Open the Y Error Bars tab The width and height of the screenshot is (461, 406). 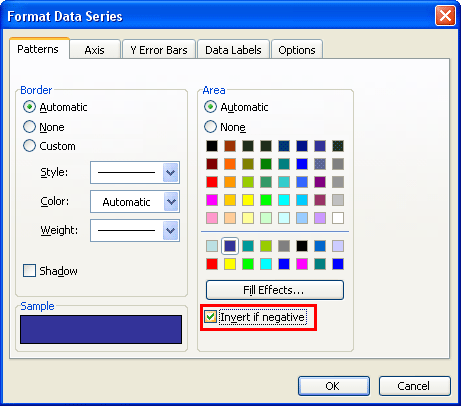coord(159,50)
